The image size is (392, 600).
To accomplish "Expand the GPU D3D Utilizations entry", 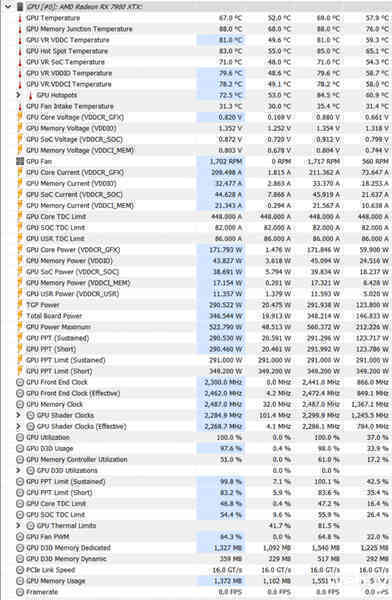I will 18,470.
